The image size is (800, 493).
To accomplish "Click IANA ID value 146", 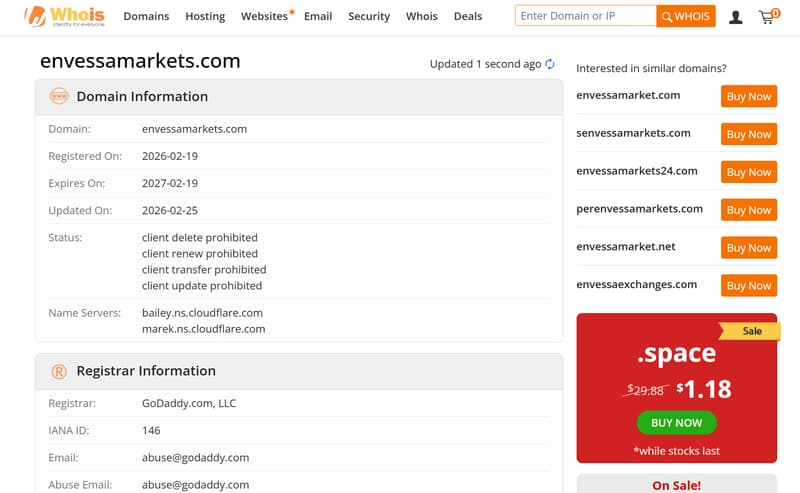I will click(x=151, y=430).
